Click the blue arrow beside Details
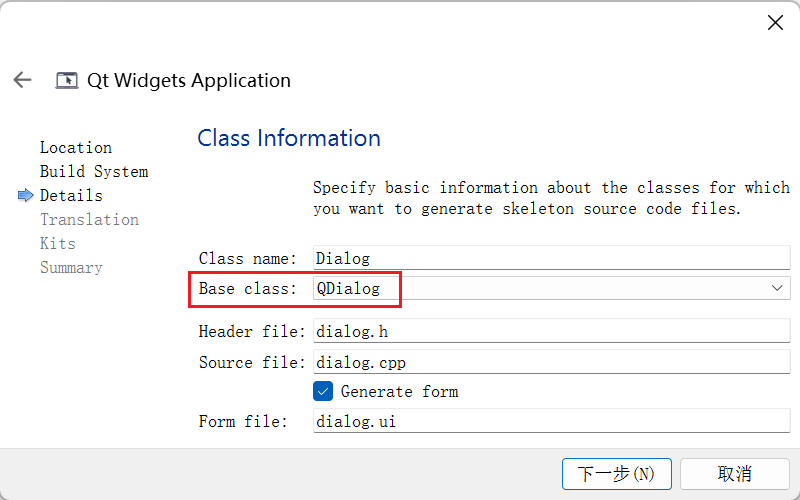The width and height of the screenshot is (800, 500). (x=26, y=195)
